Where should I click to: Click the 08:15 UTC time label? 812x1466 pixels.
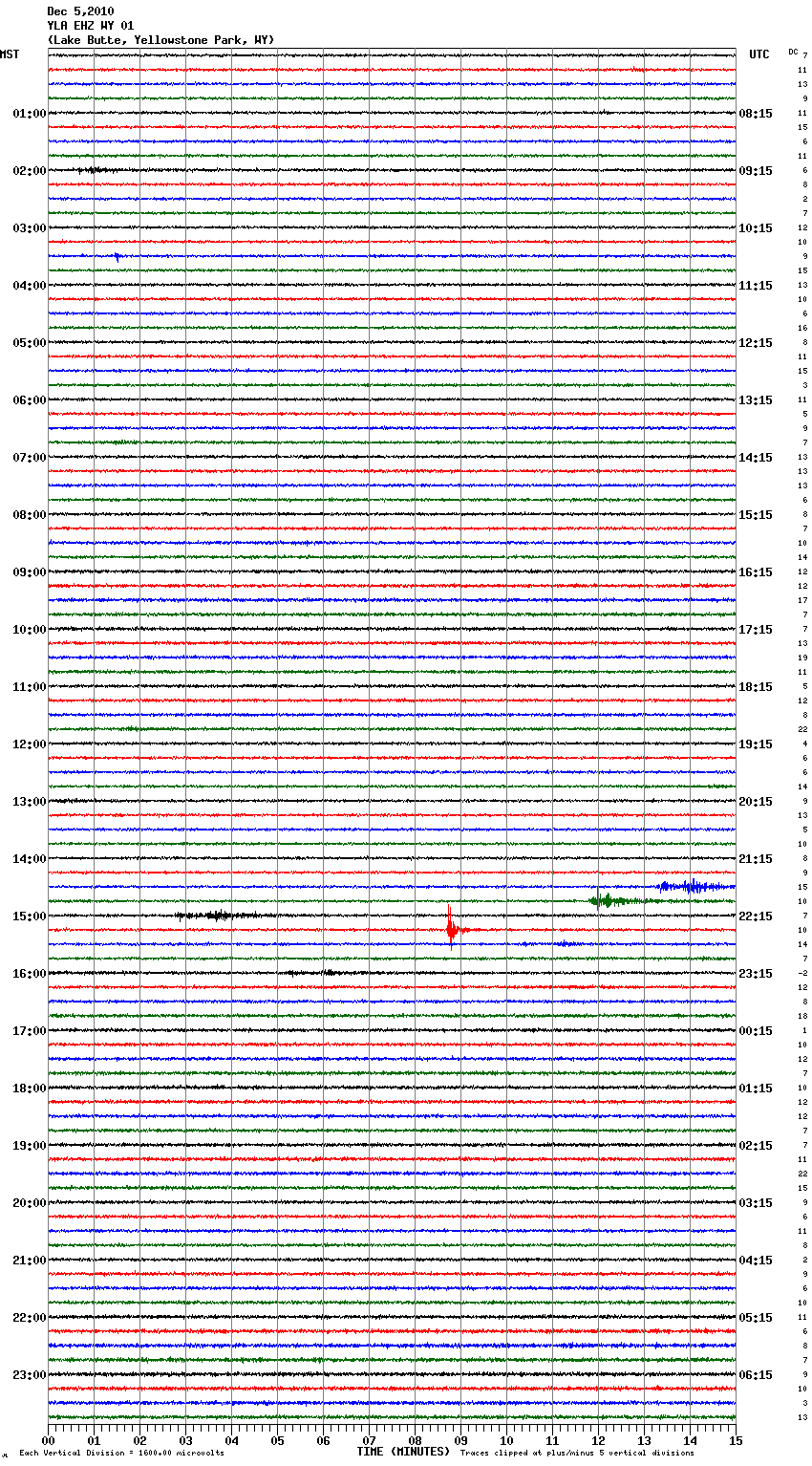756,114
